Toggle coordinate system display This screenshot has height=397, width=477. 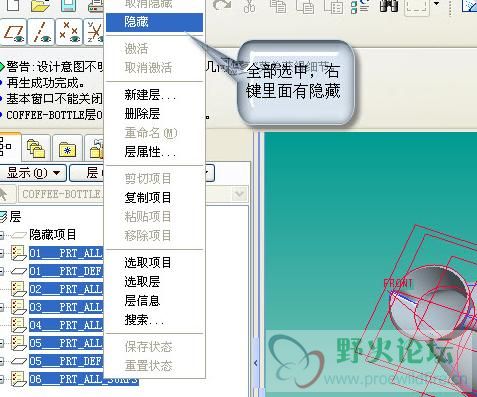[95, 32]
